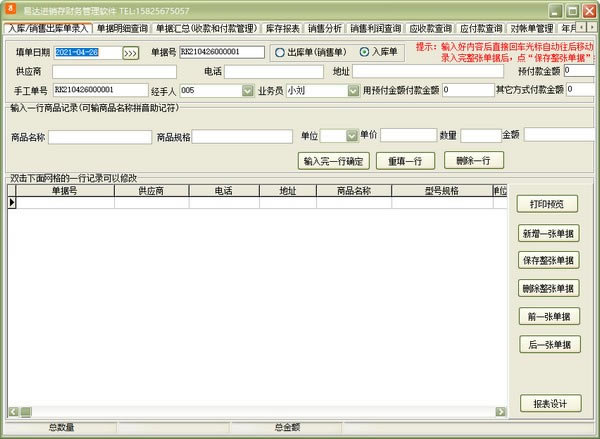Click the row indicator arrow in grid

point(12,202)
